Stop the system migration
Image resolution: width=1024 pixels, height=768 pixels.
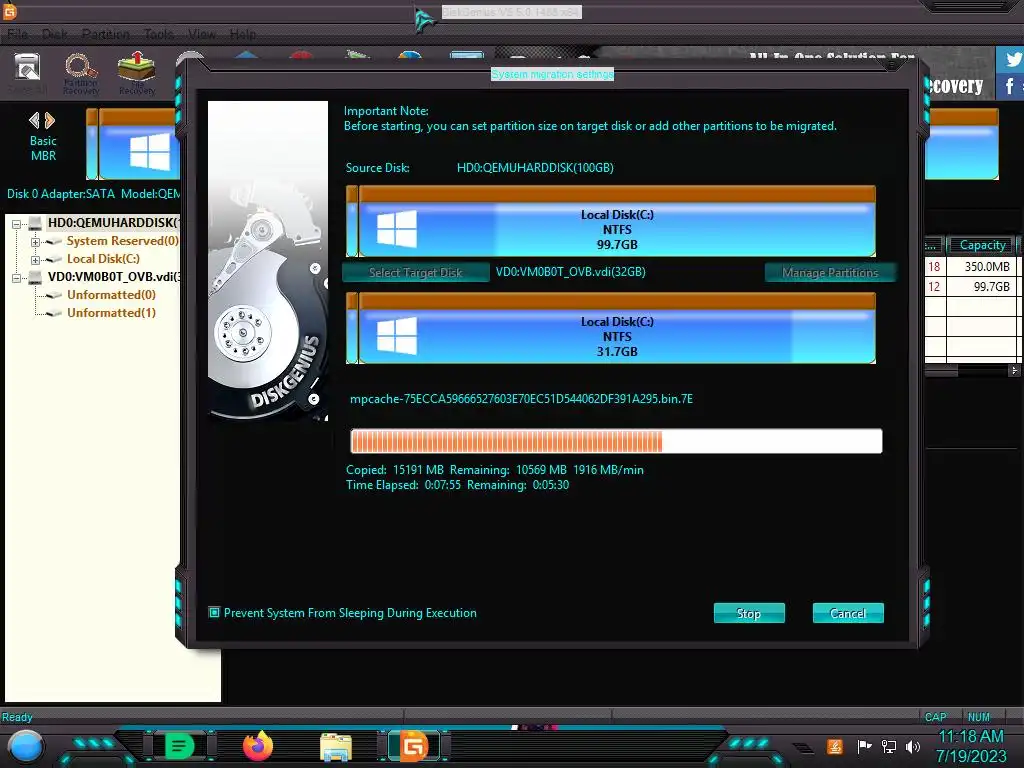[749, 613]
